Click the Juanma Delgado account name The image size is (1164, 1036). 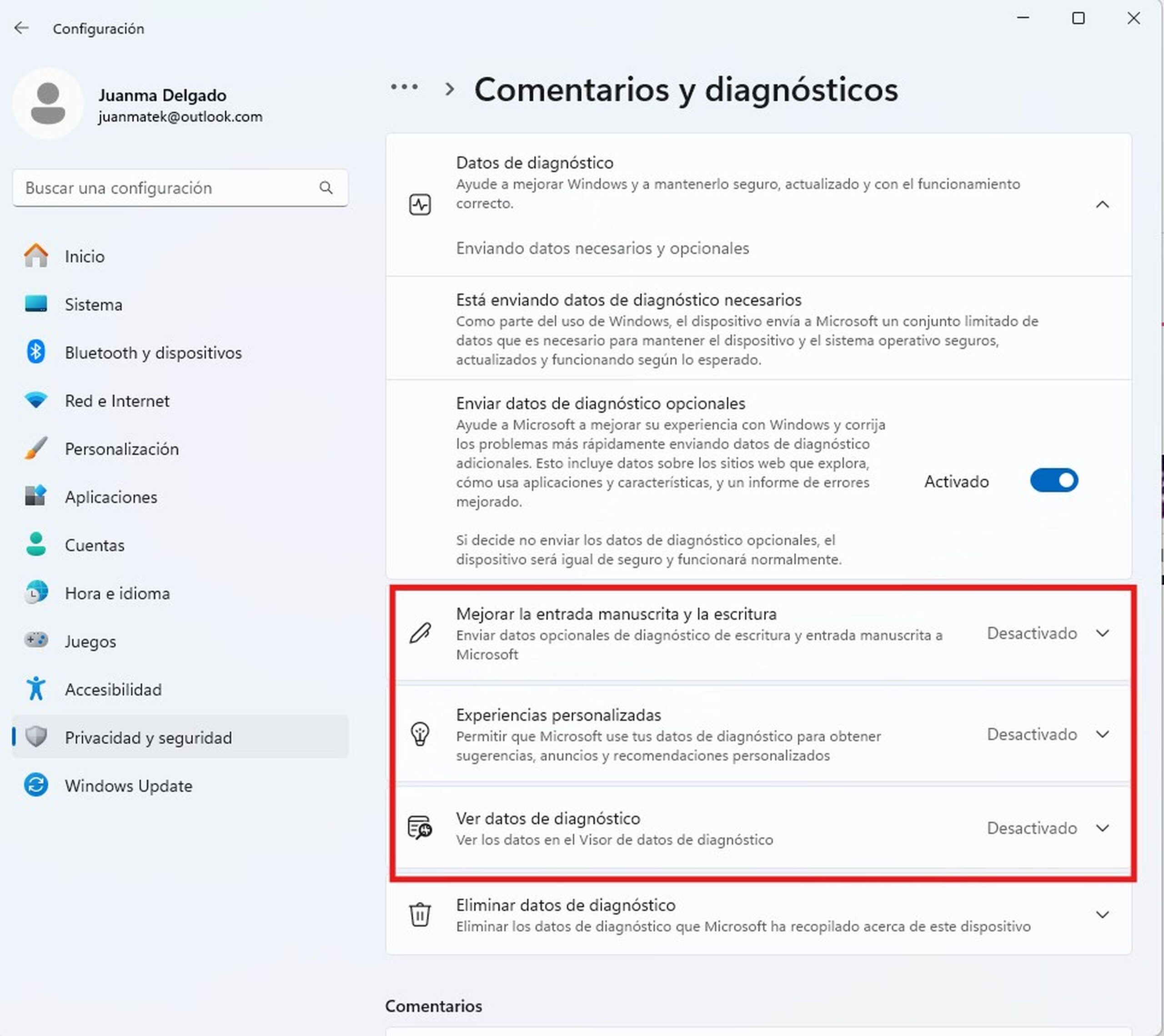coord(162,95)
